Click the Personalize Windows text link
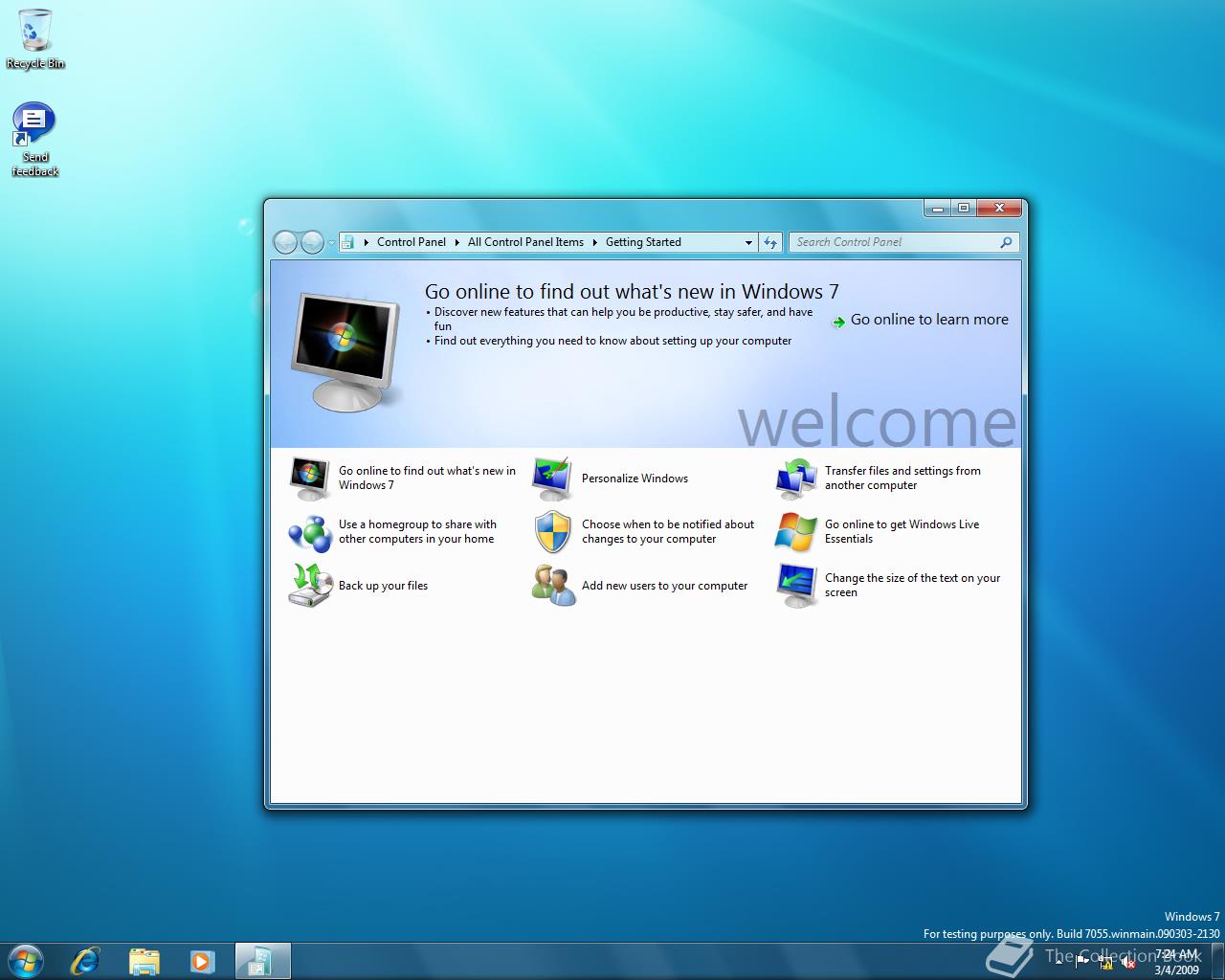The height and width of the screenshot is (980, 1225). [x=635, y=479]
